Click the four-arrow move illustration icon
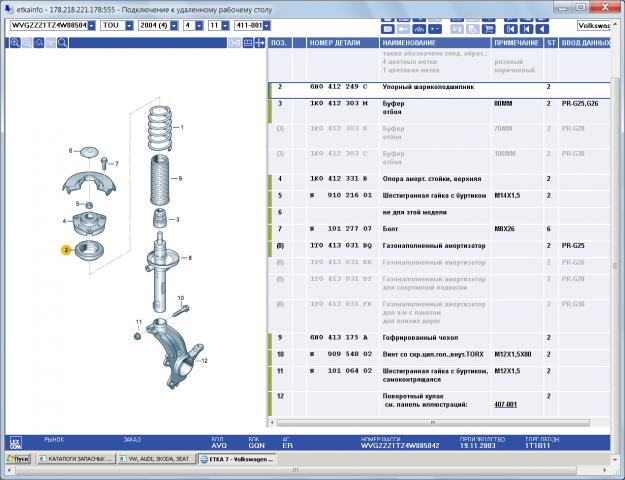Image resolution: width=625 pixels, height=480 pixels. [x=259, y=43]
